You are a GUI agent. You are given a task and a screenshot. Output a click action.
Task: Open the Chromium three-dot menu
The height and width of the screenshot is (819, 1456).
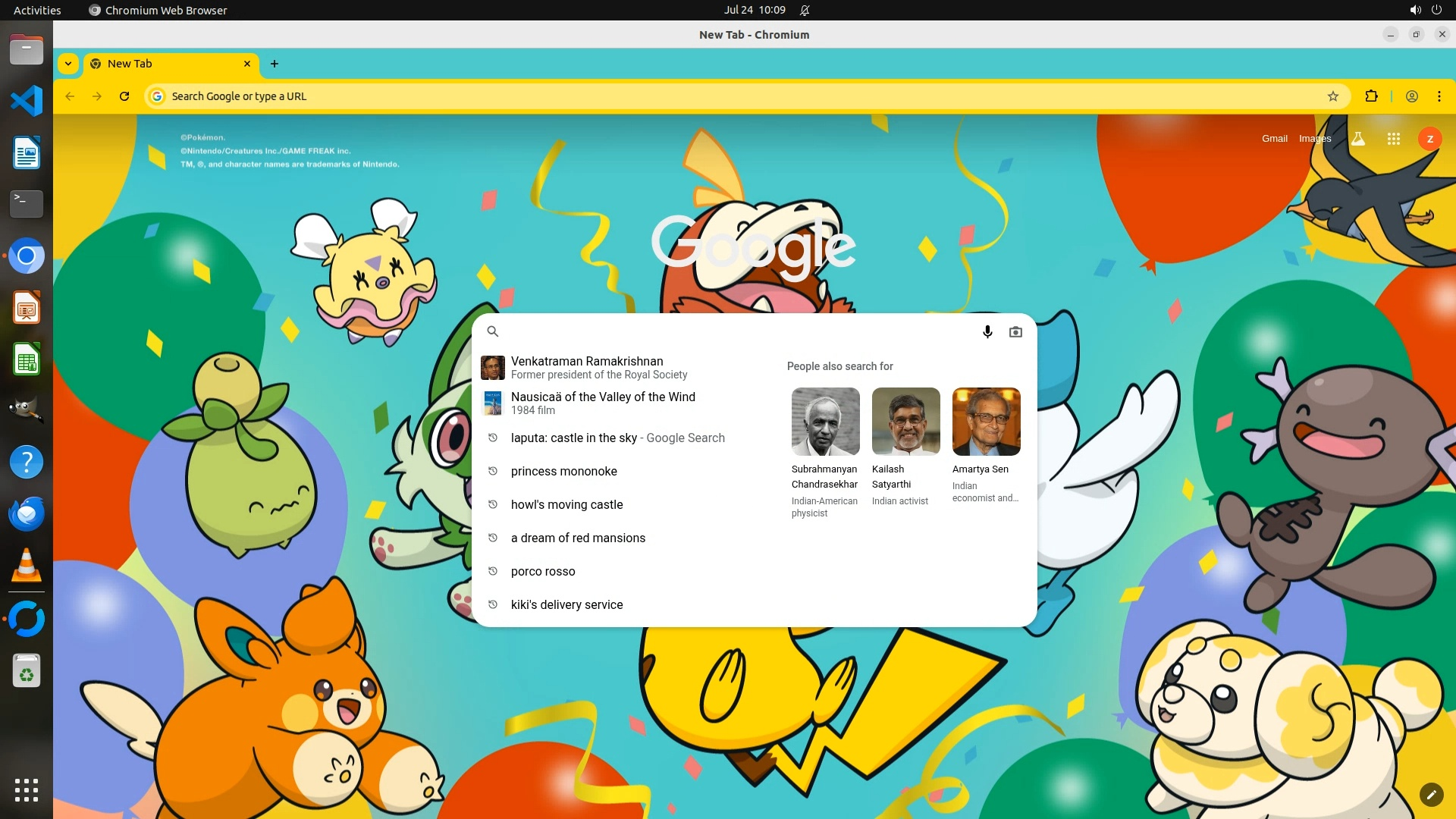[1439, 96]
